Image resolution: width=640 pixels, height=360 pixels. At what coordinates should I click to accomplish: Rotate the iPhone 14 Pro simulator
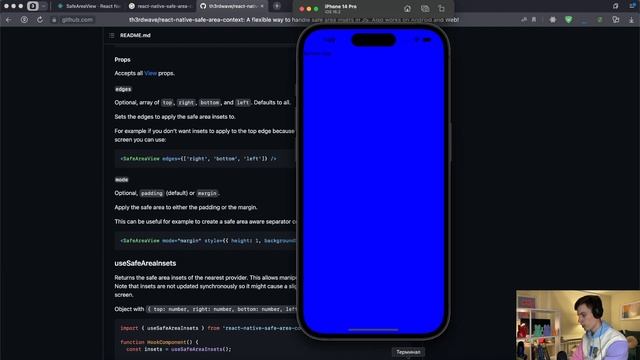tap(442, 9)
